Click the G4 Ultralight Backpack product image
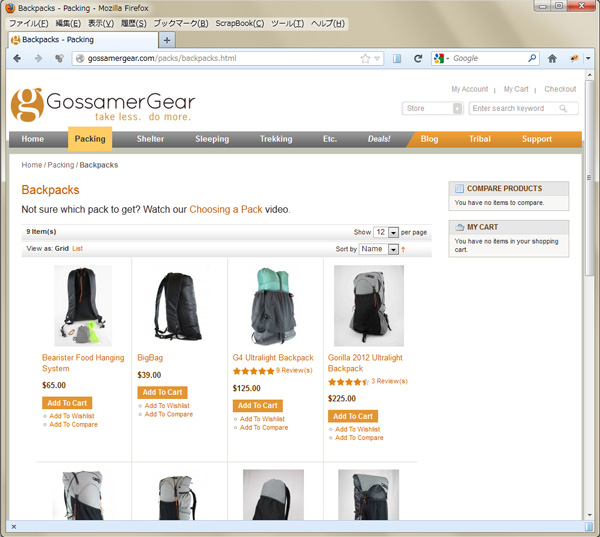Image resolution: width=600 pixels, height=537 pixels. pos(274,306)
